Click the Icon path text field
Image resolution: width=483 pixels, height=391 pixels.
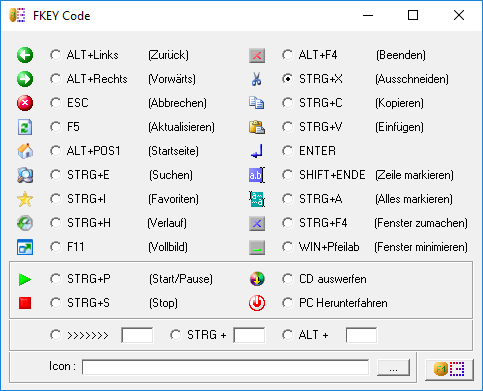[226, 367]
